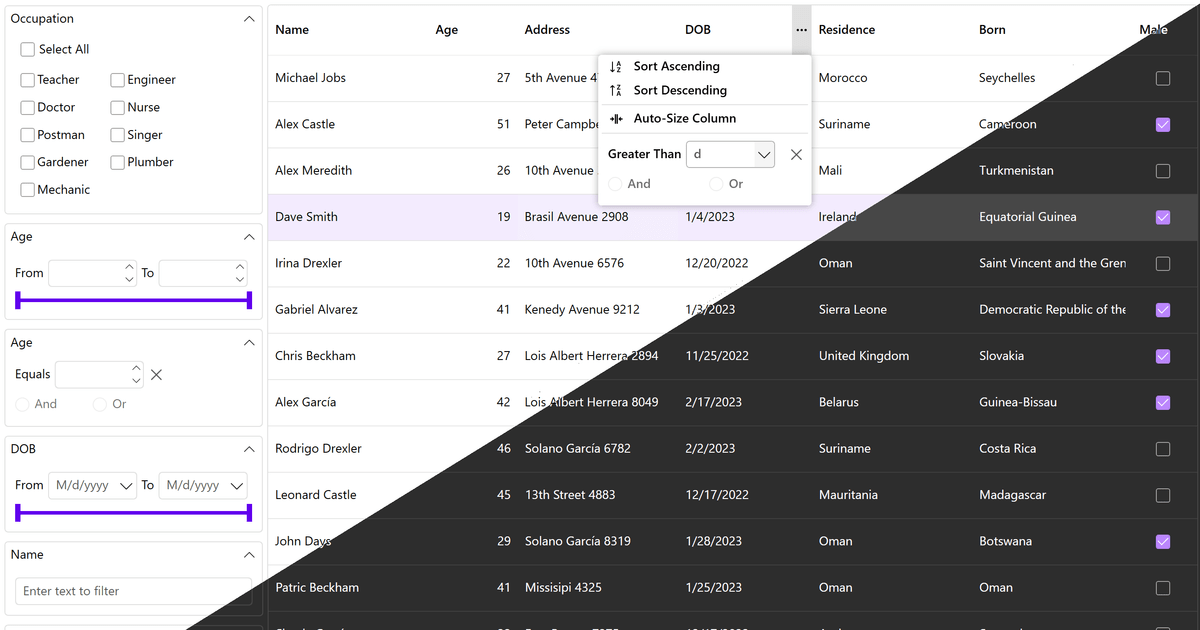Increment the Age From value with up stepper
This screenshot has height=630, width=1200.
[x=128, y=268]
